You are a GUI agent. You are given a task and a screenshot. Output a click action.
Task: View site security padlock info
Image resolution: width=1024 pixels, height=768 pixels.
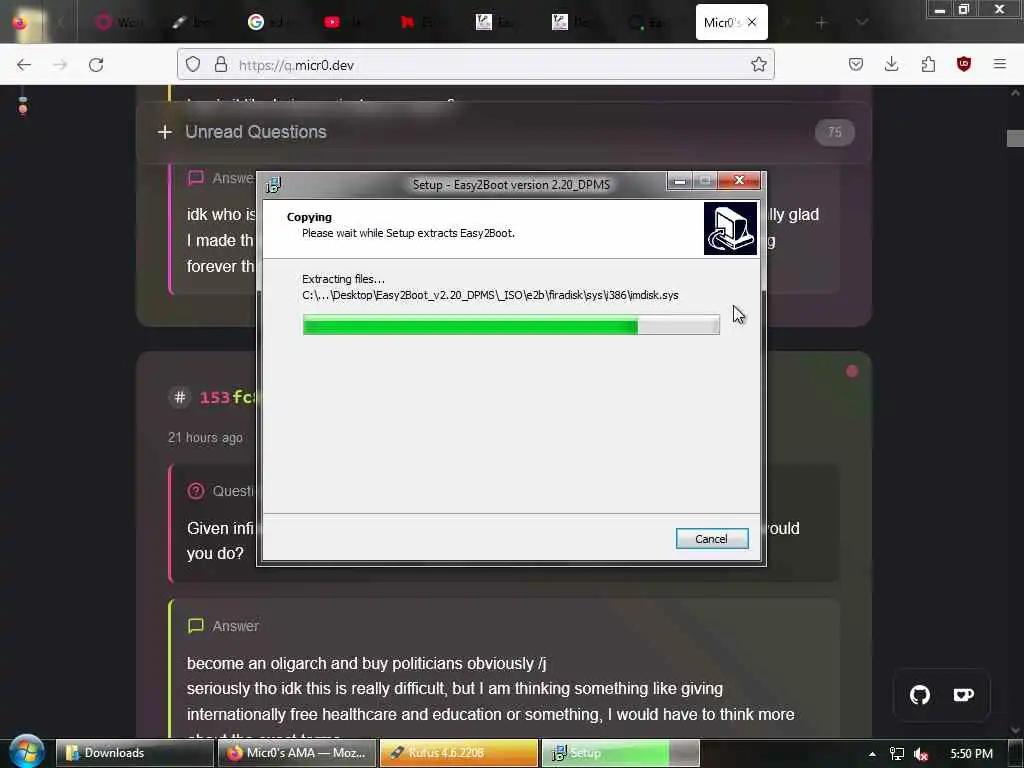(221, 64)
